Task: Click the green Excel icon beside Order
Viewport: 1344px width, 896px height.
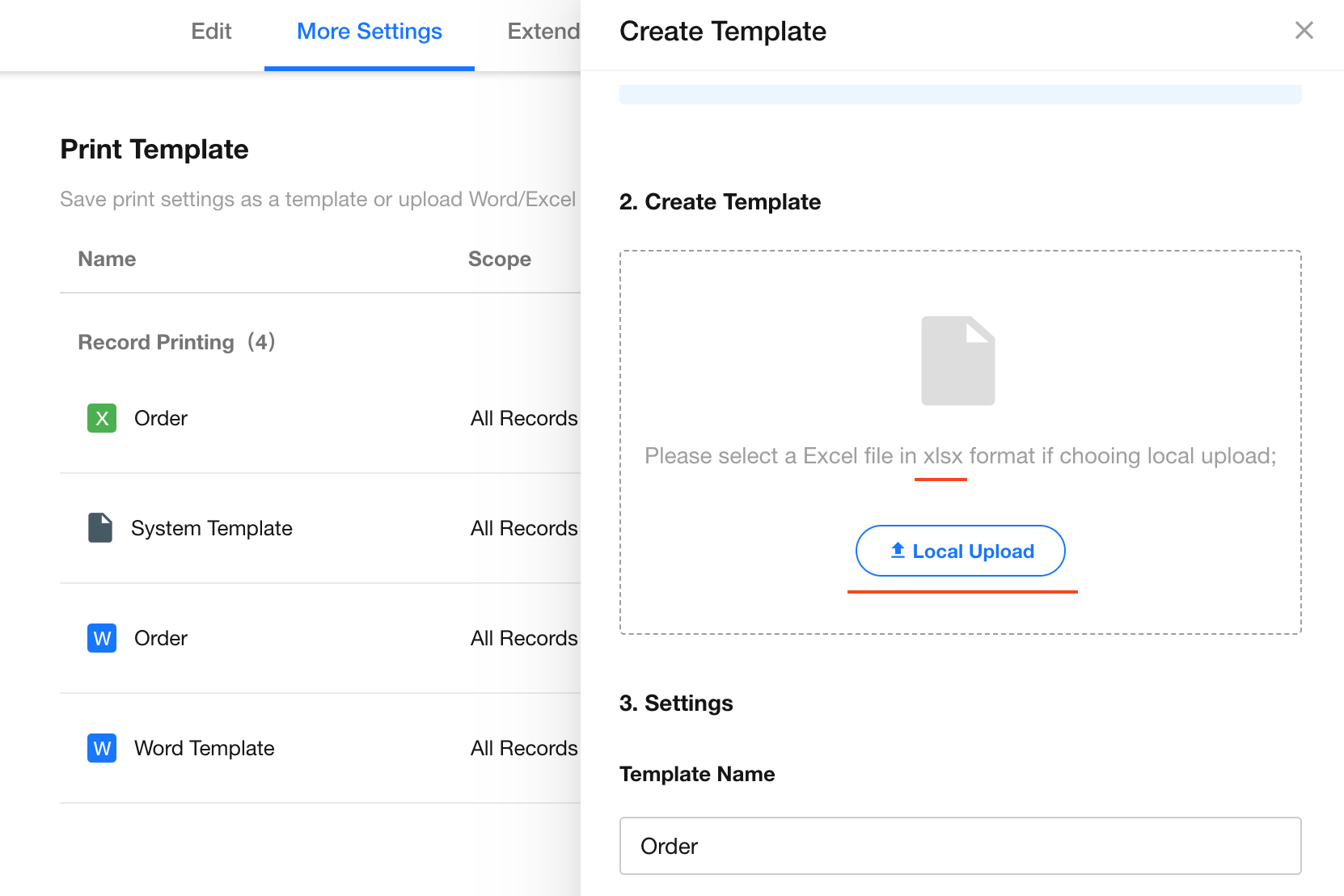Action: click(102, 418)
